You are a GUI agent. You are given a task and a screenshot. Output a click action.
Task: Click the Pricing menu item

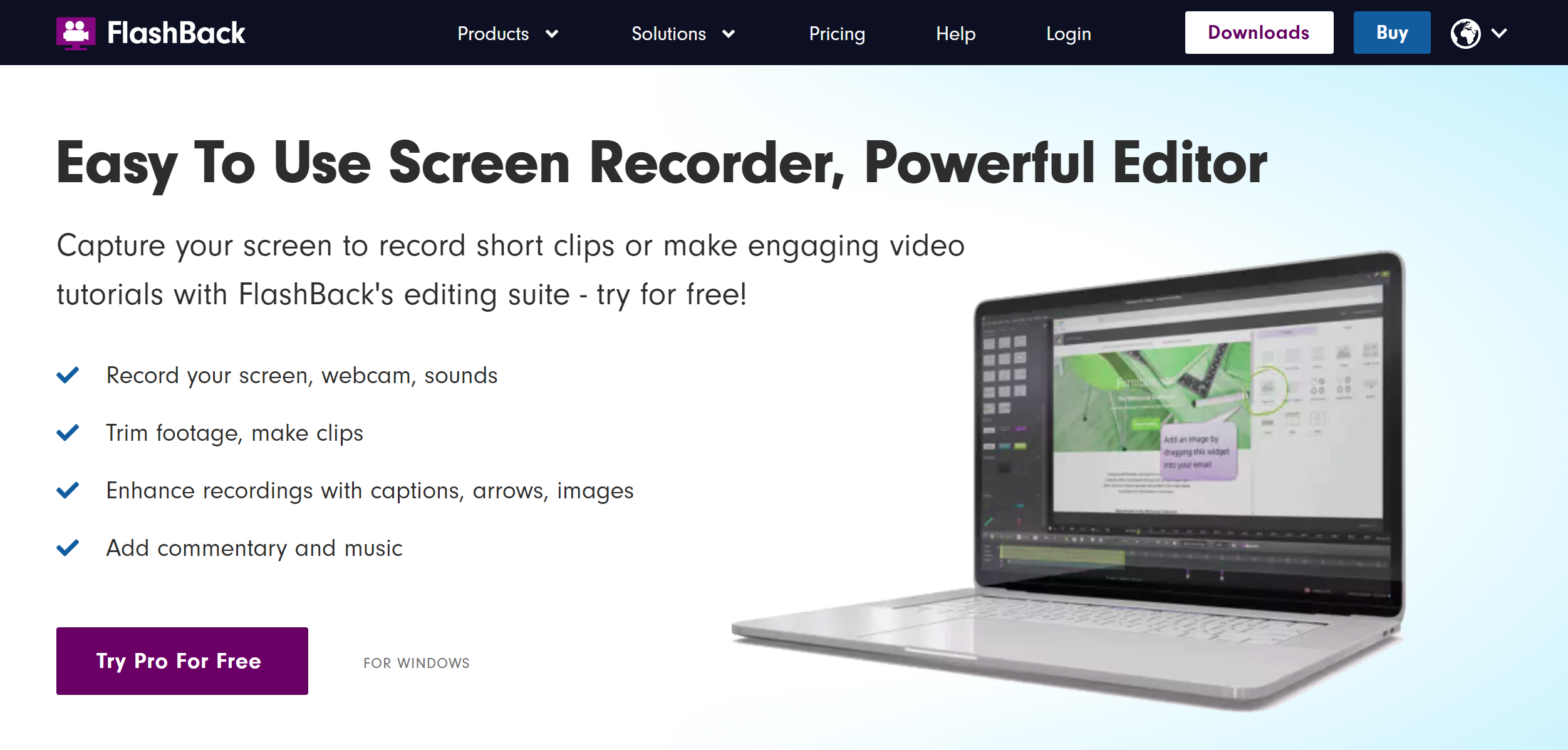pyautogui.click(x=837, y=32)
